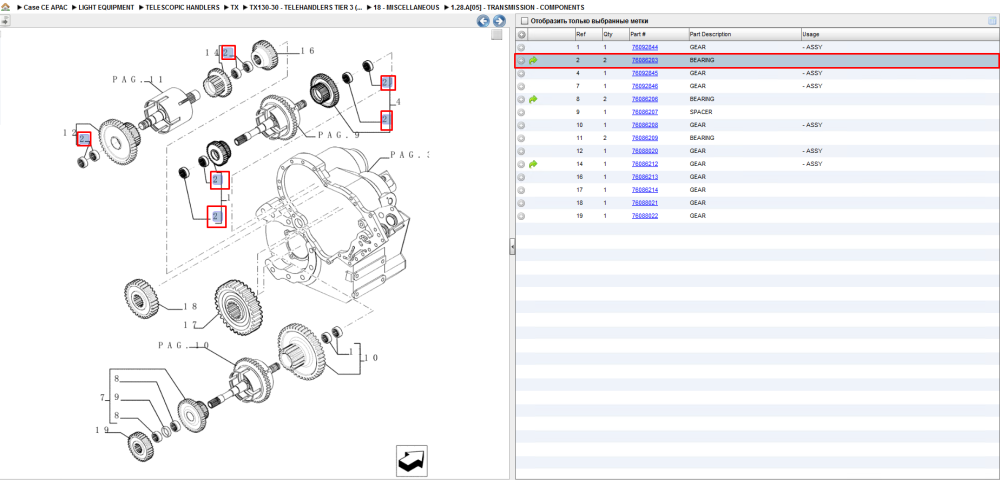This screenshot has height=480, width=1000.
Task: Click the plus circle icon for Ref 19 GEAR
Action: click(521, 216)
